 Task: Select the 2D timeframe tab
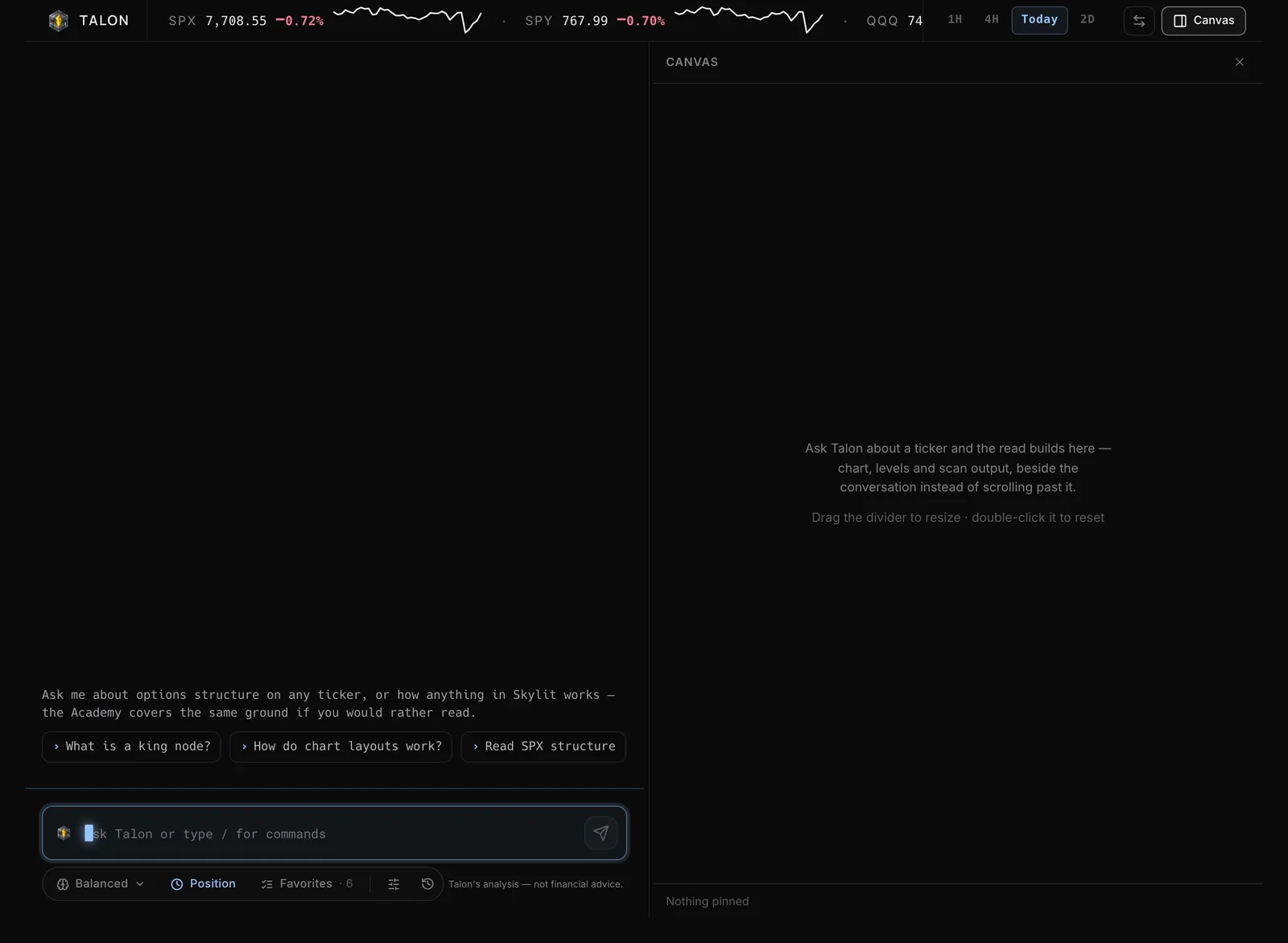tap(1088, 19)
